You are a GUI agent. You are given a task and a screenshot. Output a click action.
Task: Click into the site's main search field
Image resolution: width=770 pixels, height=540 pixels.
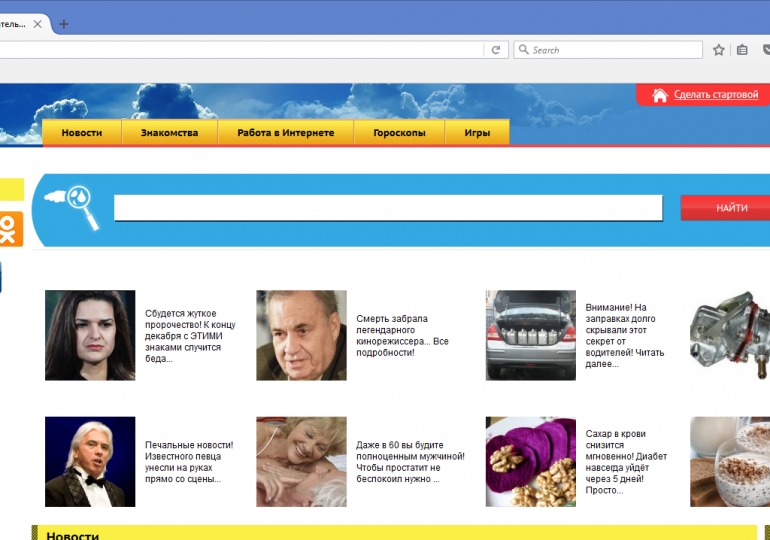388,208
